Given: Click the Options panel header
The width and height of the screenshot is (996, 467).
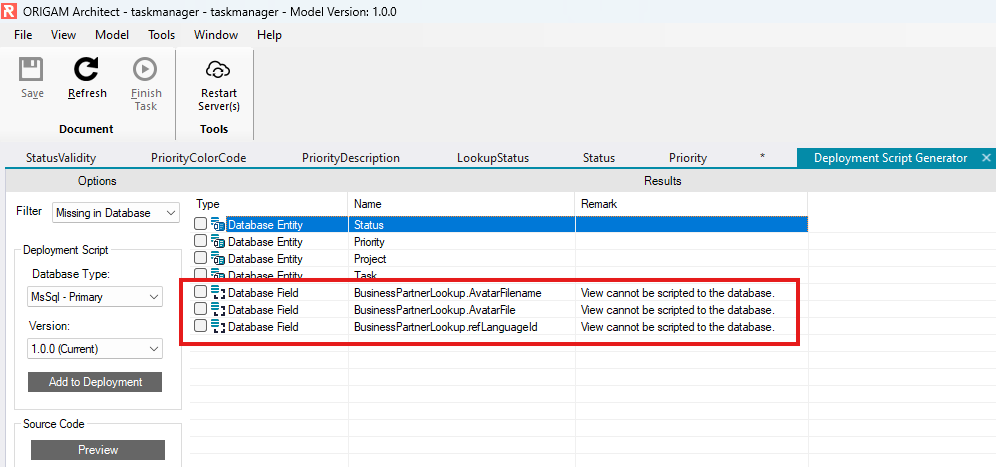Looking at the screenshot, I should [x=97, y=181].
